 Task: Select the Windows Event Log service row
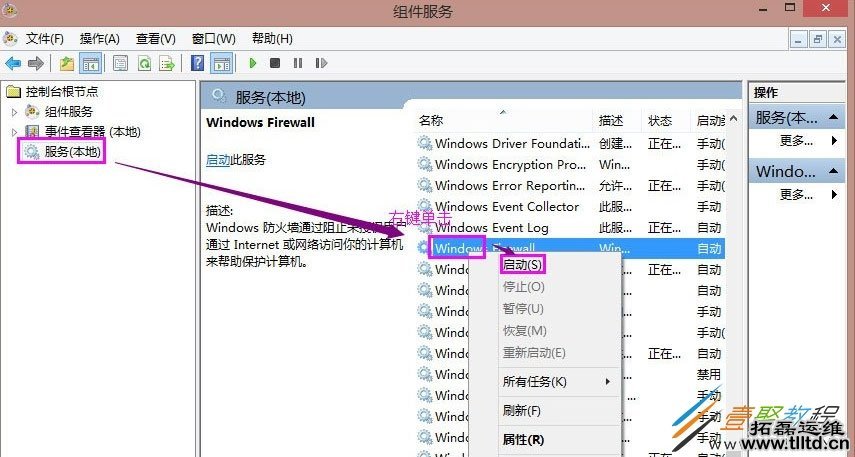point(571,227)
